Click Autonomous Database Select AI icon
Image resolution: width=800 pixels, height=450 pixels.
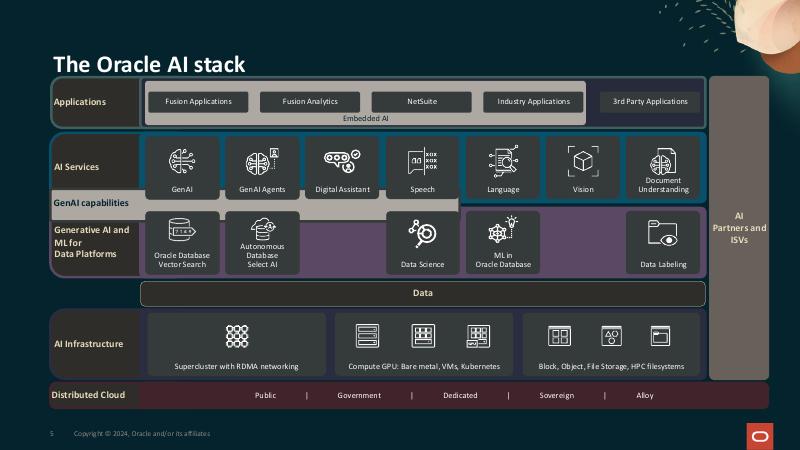pos(262,229)
